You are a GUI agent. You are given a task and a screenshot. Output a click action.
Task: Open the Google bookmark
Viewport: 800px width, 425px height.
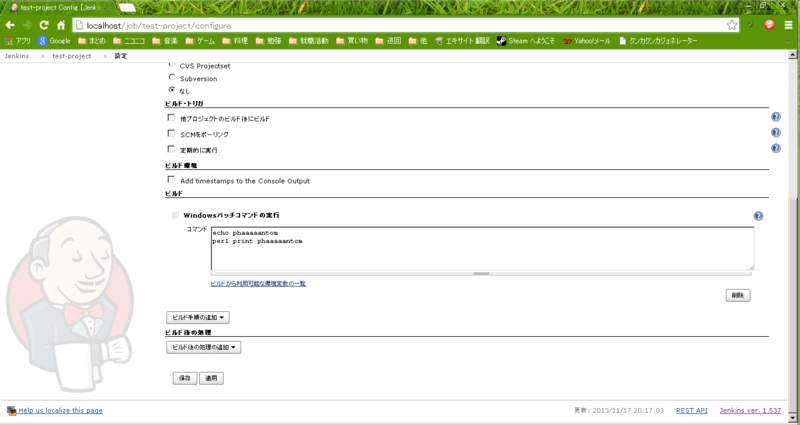pos(55,41)
